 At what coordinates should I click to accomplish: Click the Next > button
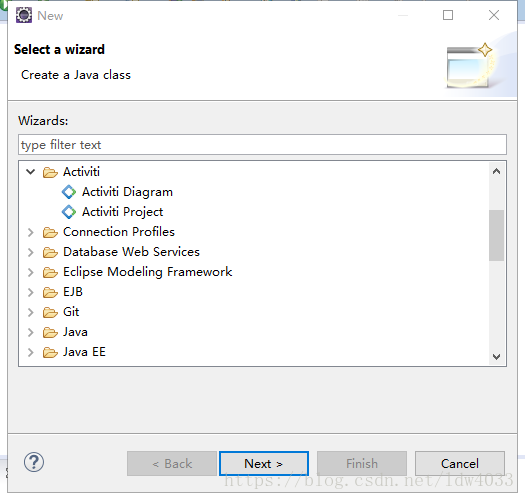pyautogui.click(x=264, y=463)
